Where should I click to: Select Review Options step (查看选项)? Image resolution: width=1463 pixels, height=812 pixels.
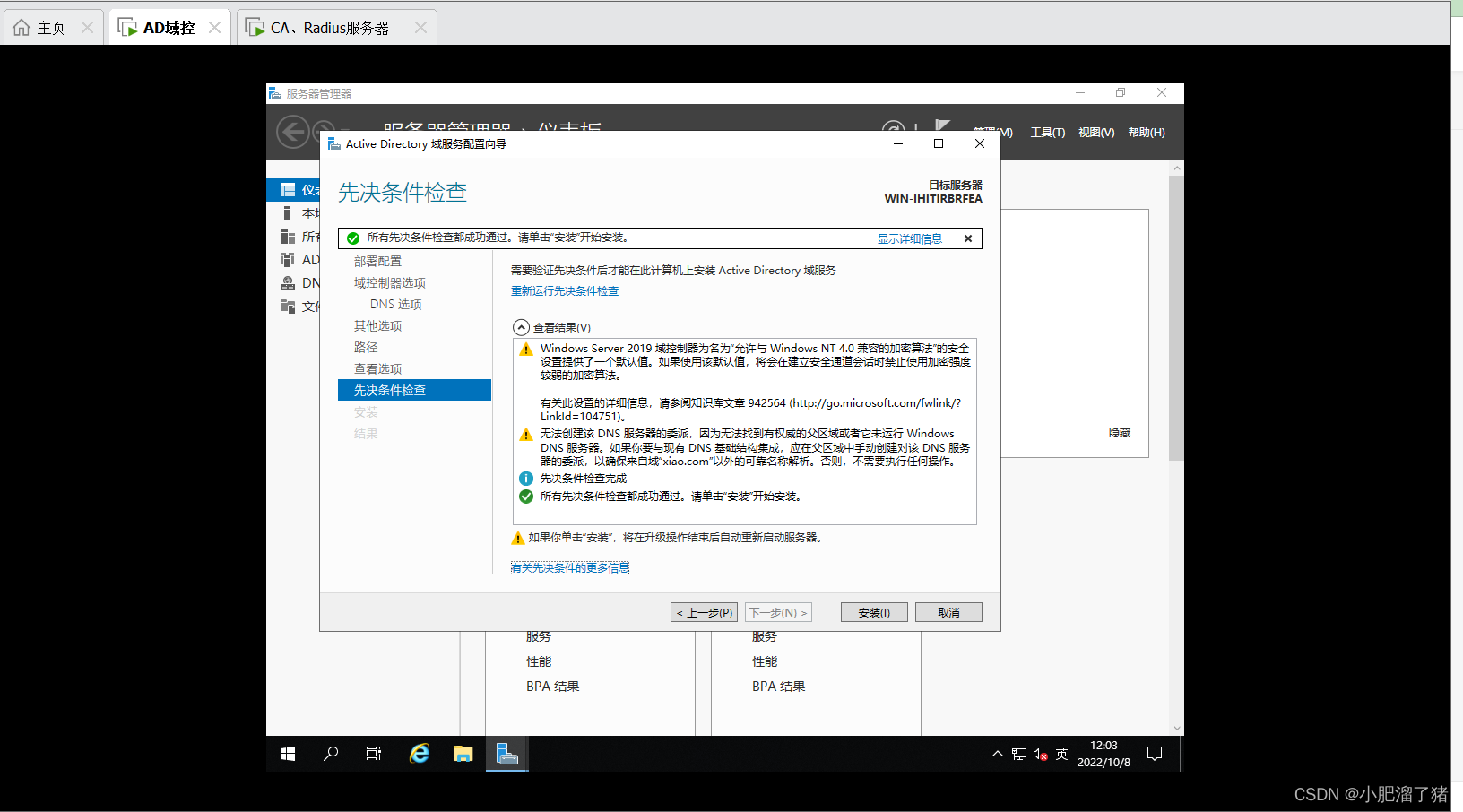(x=377, y=368)
